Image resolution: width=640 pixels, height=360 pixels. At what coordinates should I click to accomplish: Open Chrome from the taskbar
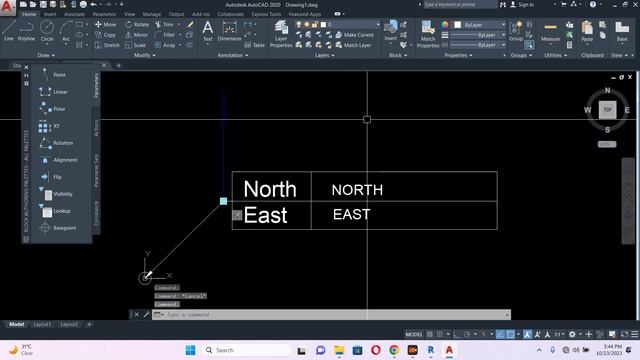coord(394,350)
